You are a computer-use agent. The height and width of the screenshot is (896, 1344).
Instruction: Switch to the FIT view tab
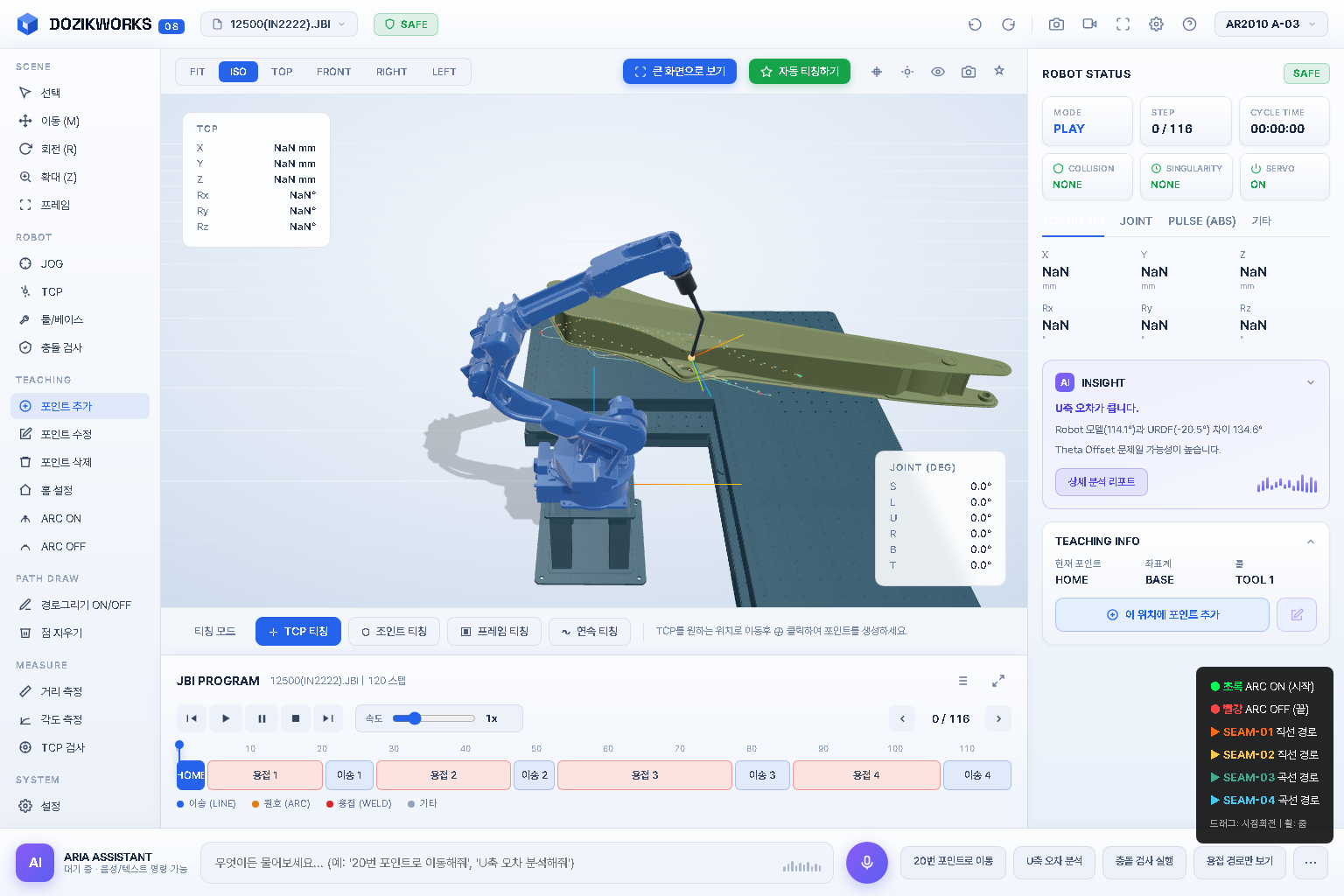pos(198,72)
